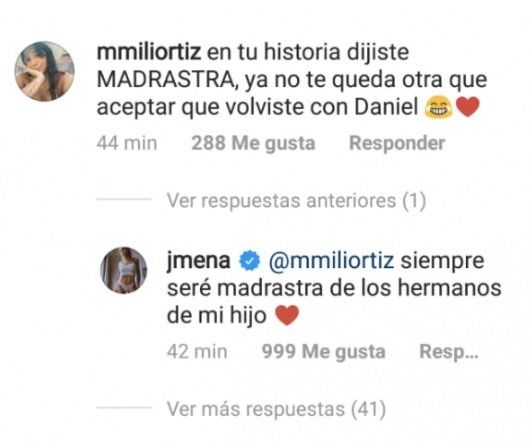Viewport: 530px width, 446px height.
Task: Click Responder under mmiliortiz's comment
Action: coord(397,143)
